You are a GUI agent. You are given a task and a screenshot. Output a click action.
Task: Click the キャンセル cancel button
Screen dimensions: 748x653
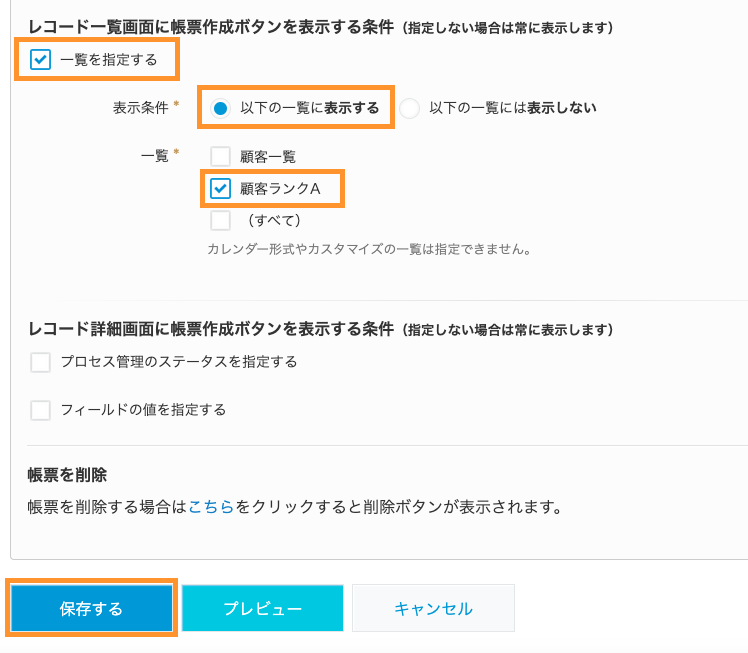pyautogui.click(x=433, y=608)
